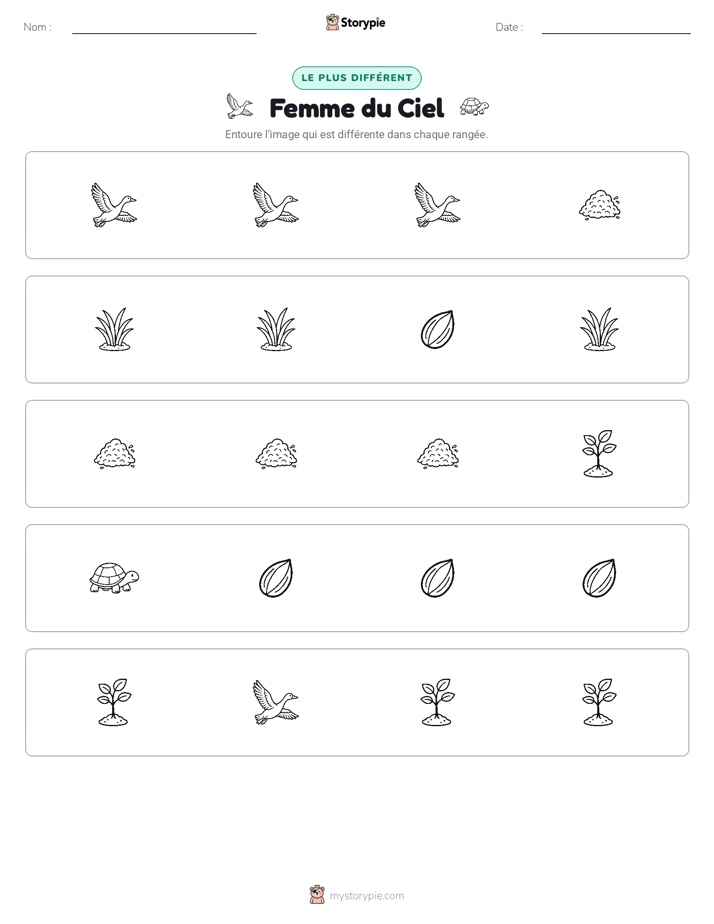Click the dirt pile in the first row
The image size is (714, 924).
click(x=599, y=205)
